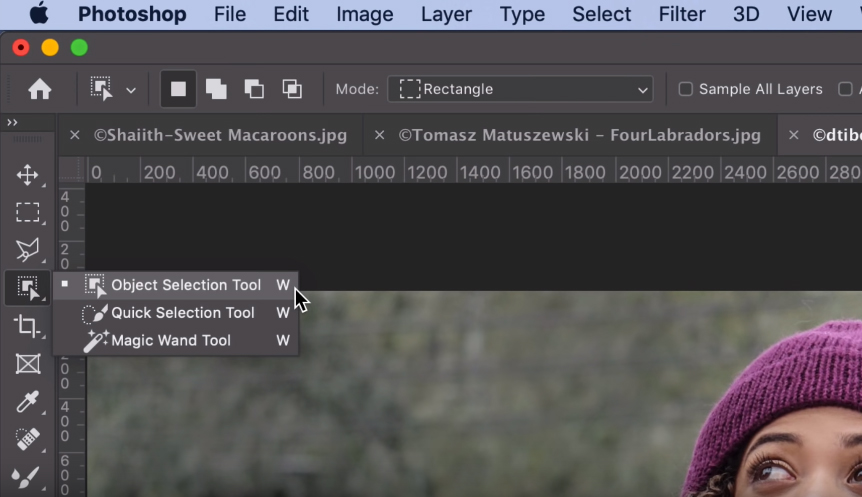Select the Subtract from Selection icon
Screen dimensions: 862x497
tap(254, 89)
